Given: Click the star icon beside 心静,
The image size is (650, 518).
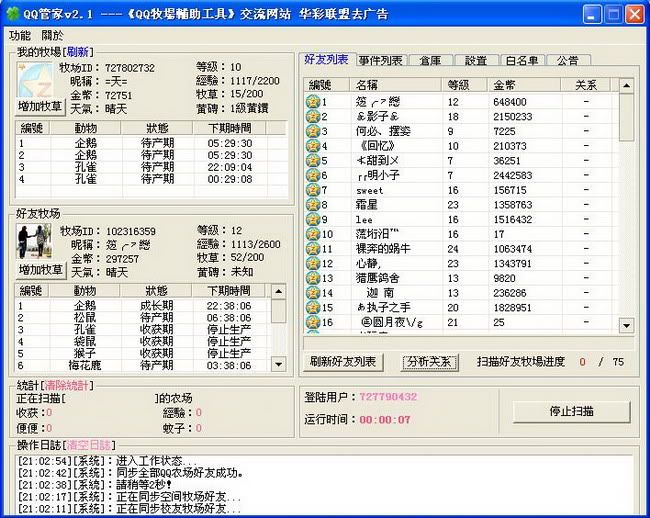Looking at the screenshot, I should click(x=313, y=264).
